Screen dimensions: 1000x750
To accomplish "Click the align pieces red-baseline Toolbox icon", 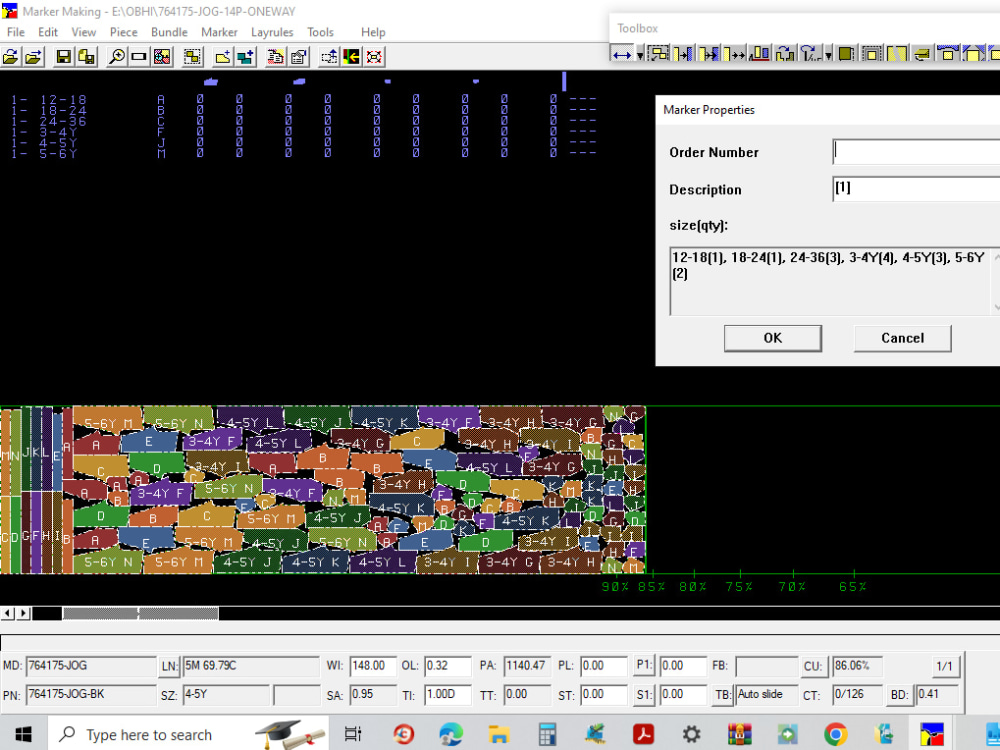I will 759,54.
